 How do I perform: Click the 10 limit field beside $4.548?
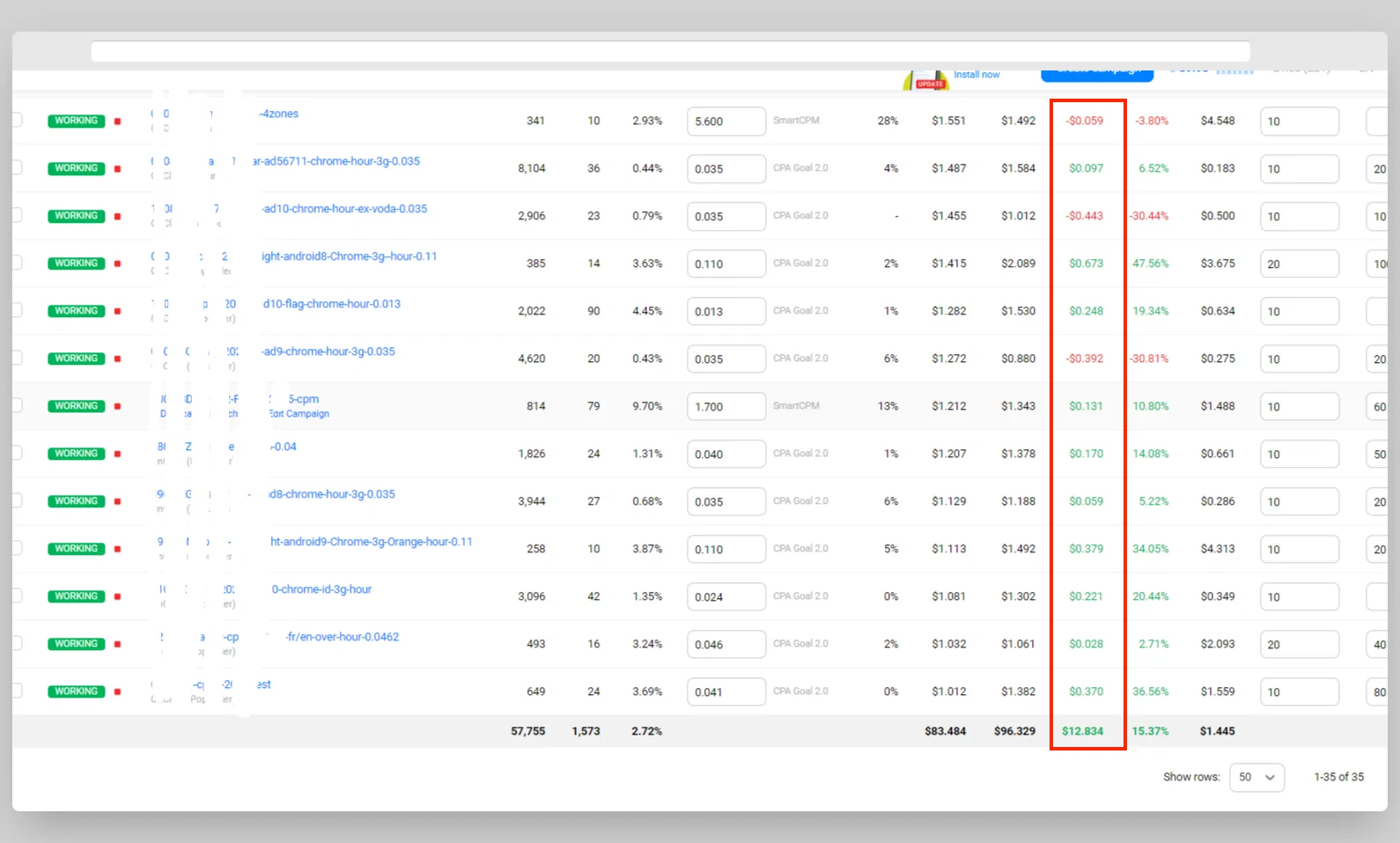(x=1300, y=122)
